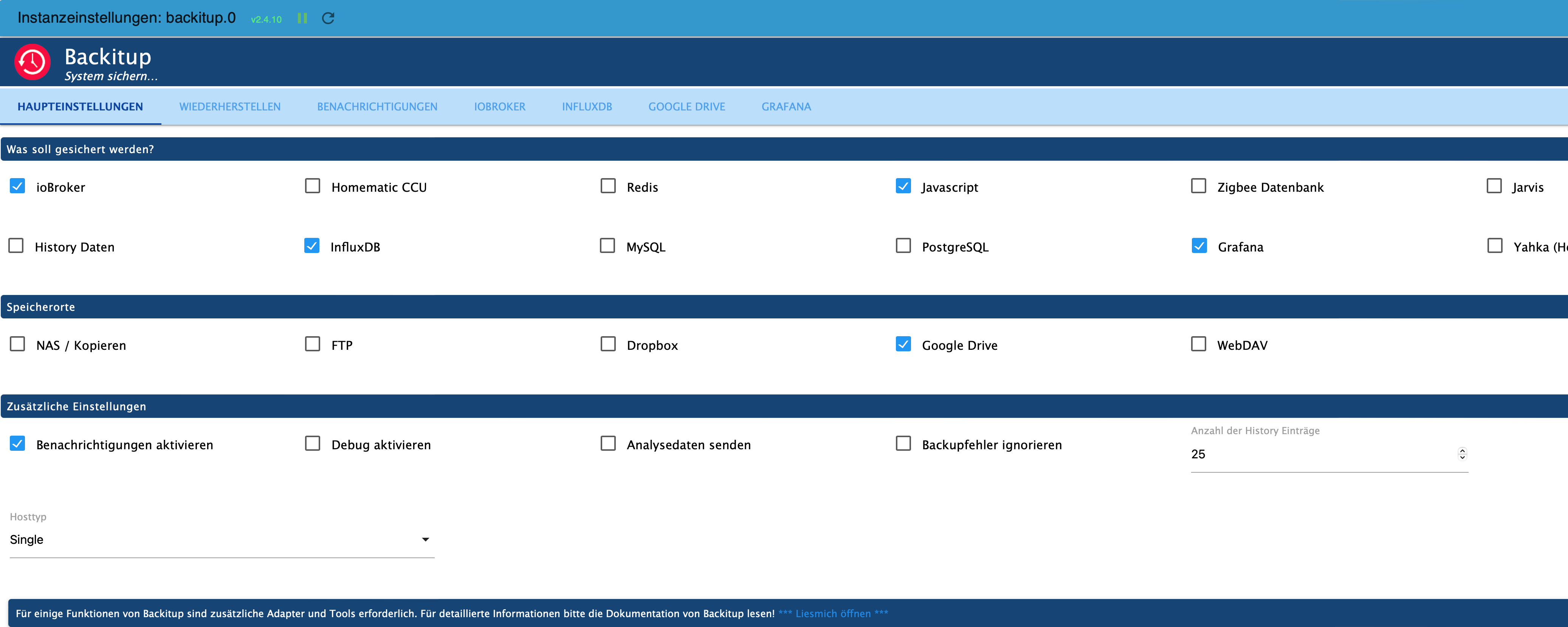
Task: Uncheck the InfluxDB backup option
Action: 311,246
